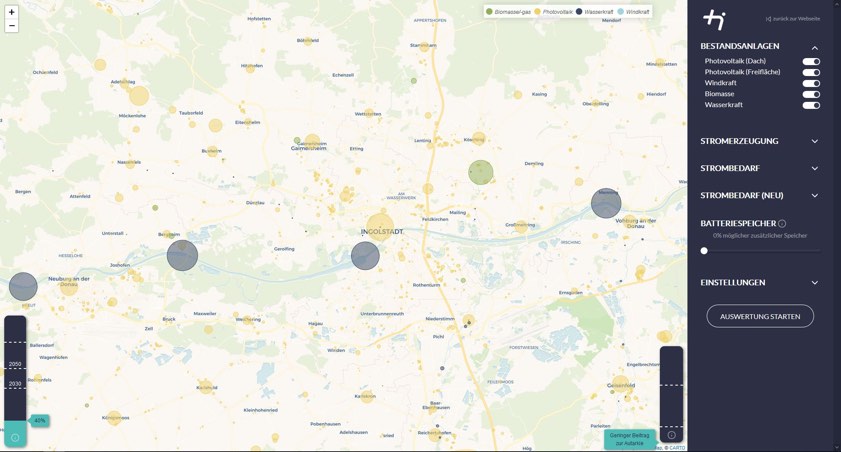The image size is (841, 452).
Task: Expand the Stromerzeugung section
Action: click(815, 141)
